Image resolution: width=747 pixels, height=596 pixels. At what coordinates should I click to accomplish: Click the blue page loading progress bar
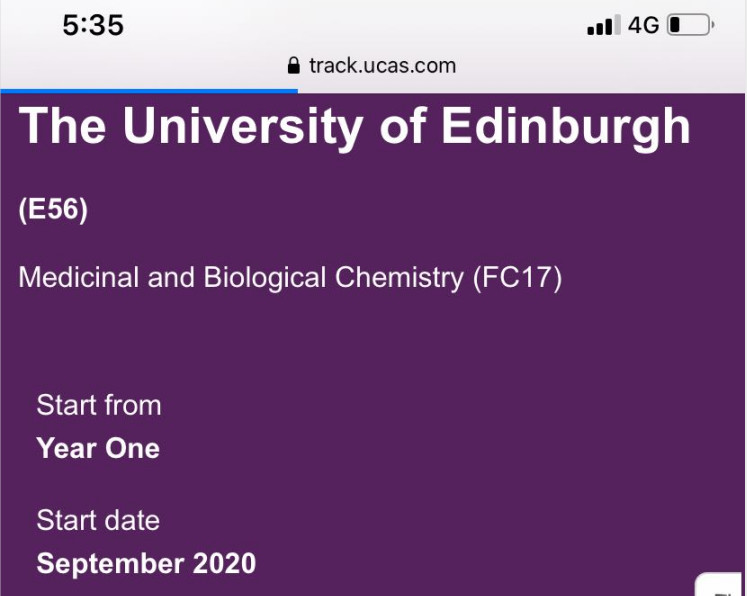pos(149,91)
